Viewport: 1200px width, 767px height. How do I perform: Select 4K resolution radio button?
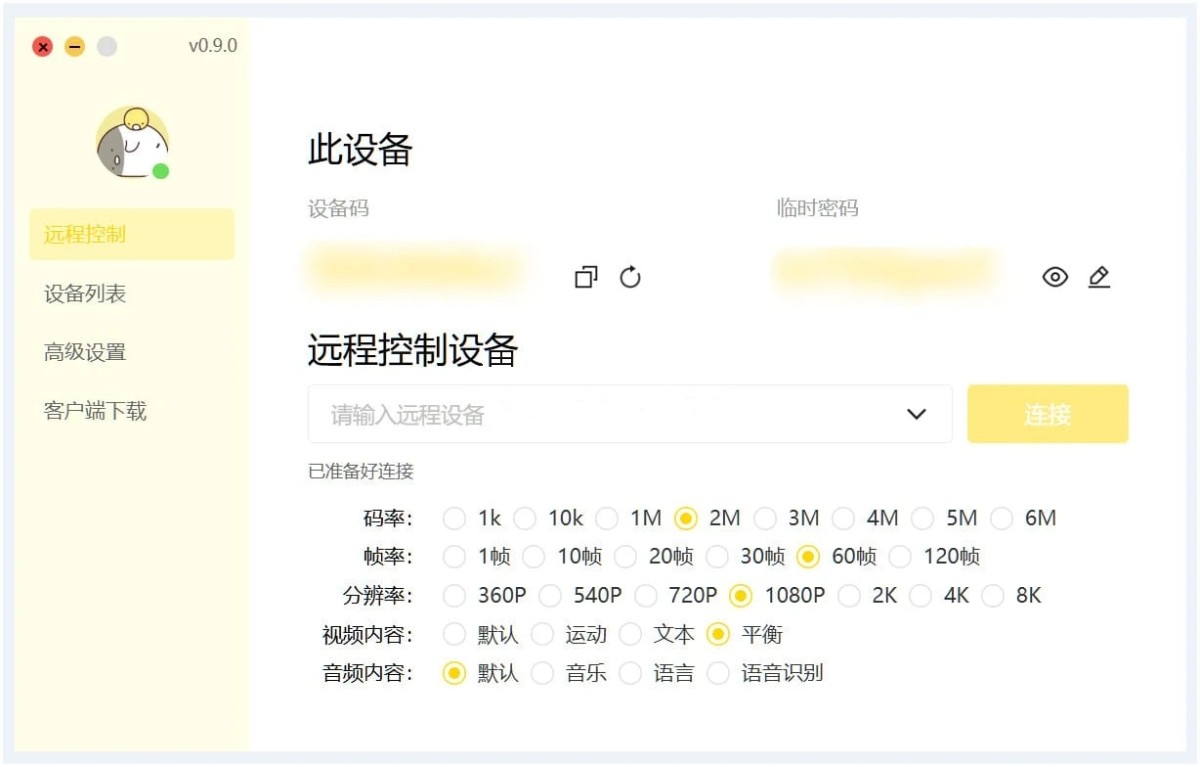(921, 596)
